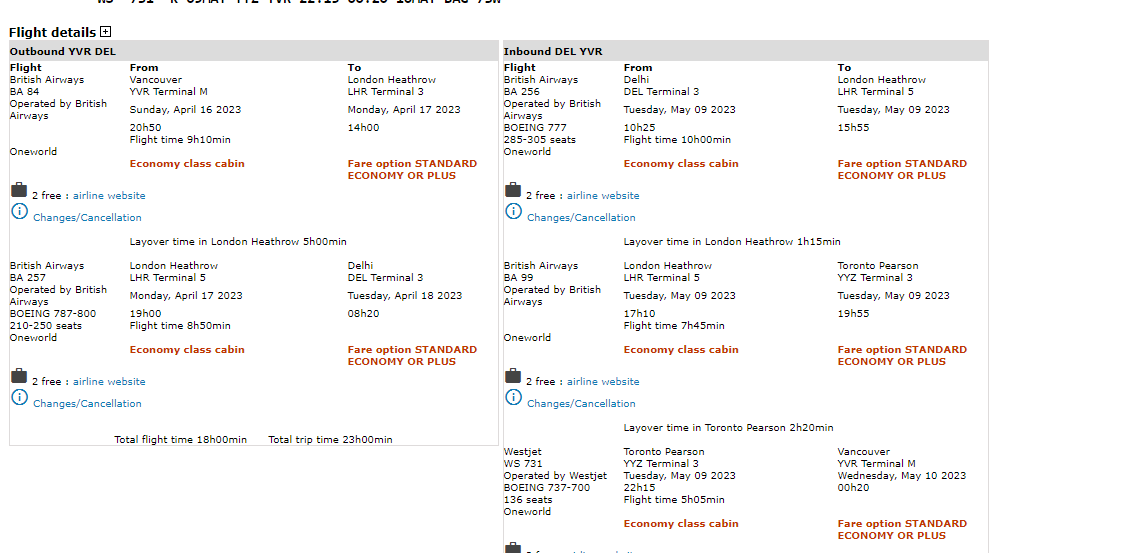Open the airline website link for BA 256
The image size is (1141, 553).
(x=603, y=196)
